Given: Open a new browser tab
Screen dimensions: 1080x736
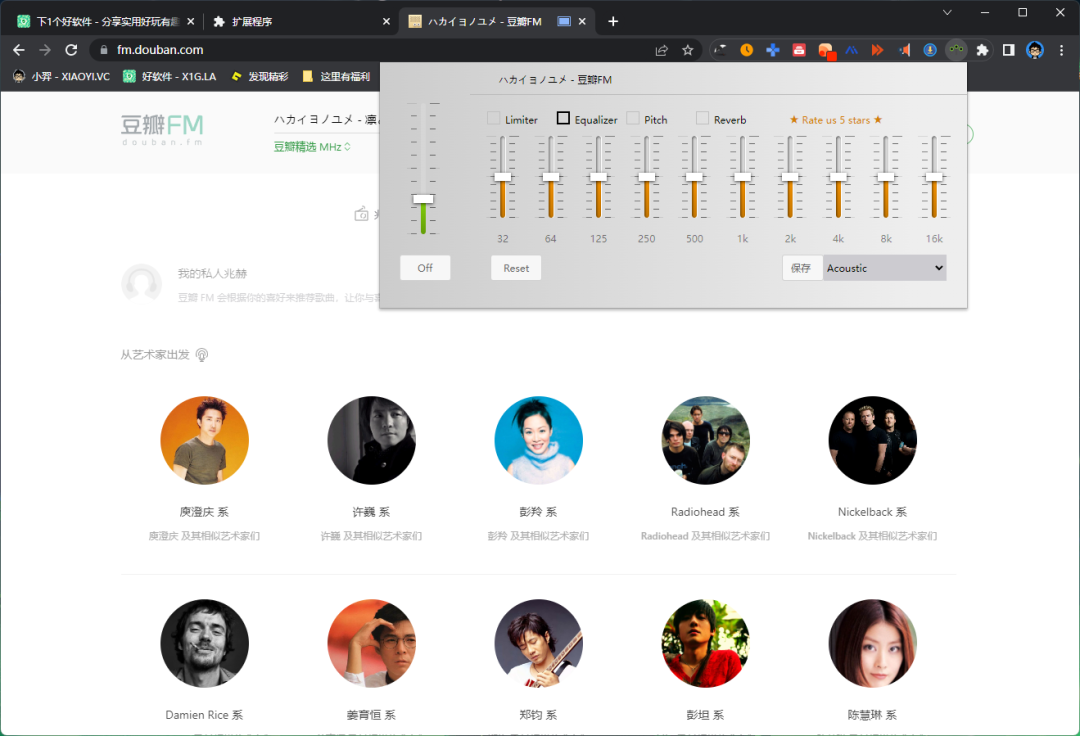Looking at the screenshot, I should (x=613, y=21).
